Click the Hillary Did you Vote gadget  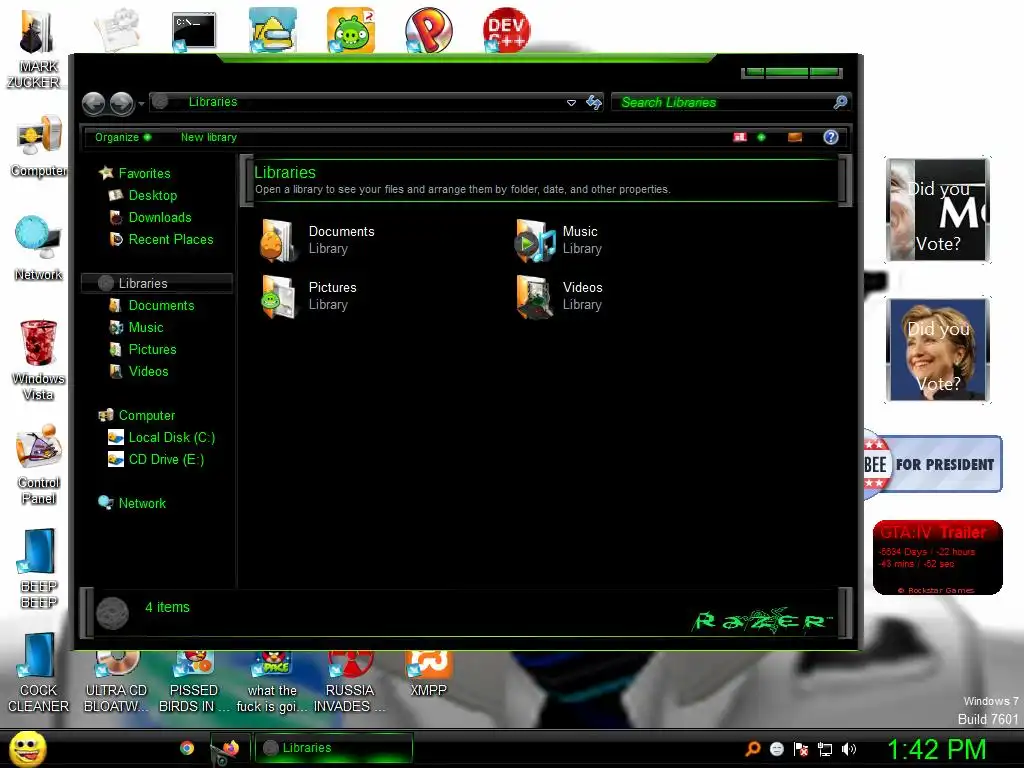tap(938, 350)
